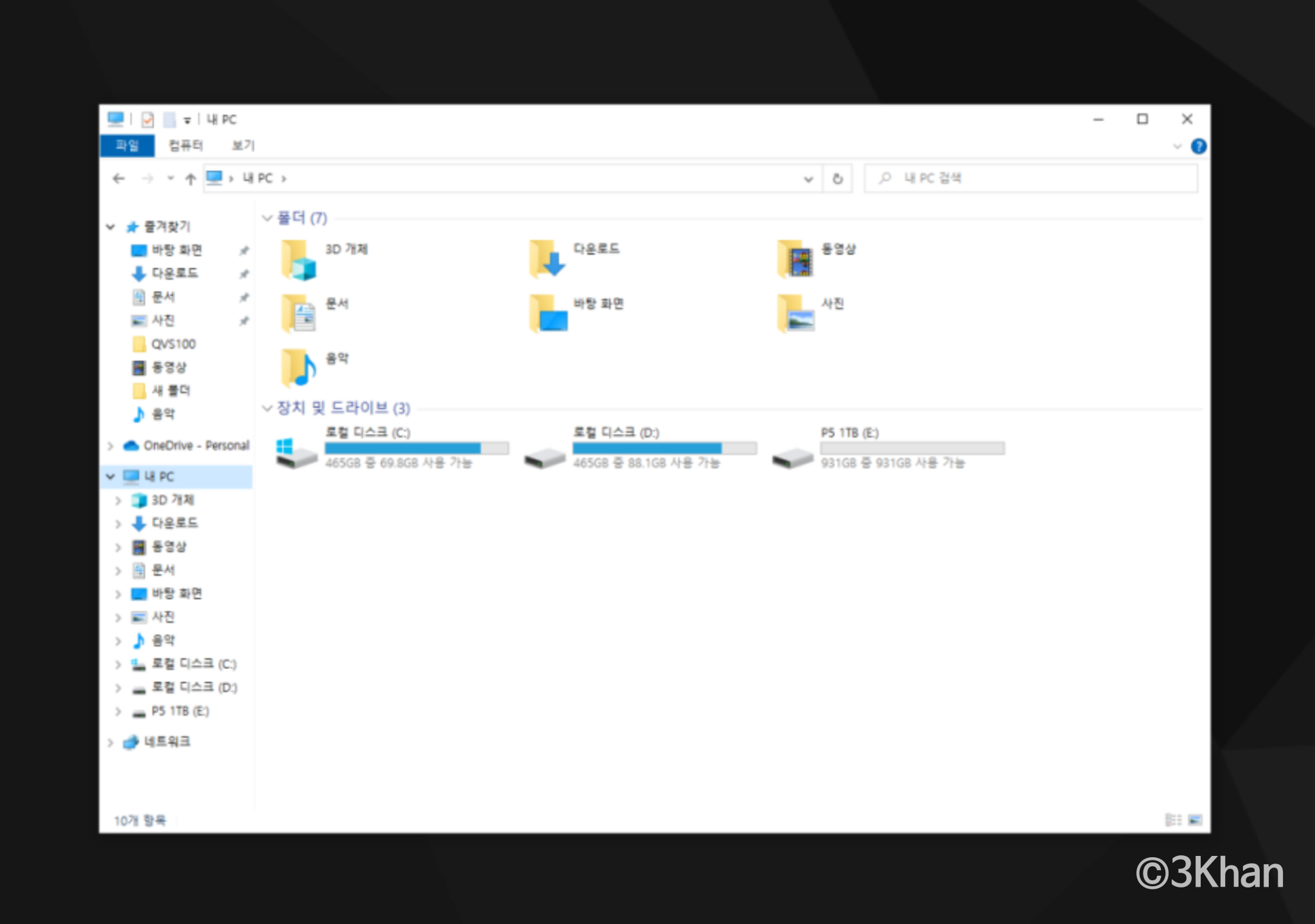Open the 음악 folder in main pane
The image size is (1315, 924).
click(299, 368)
